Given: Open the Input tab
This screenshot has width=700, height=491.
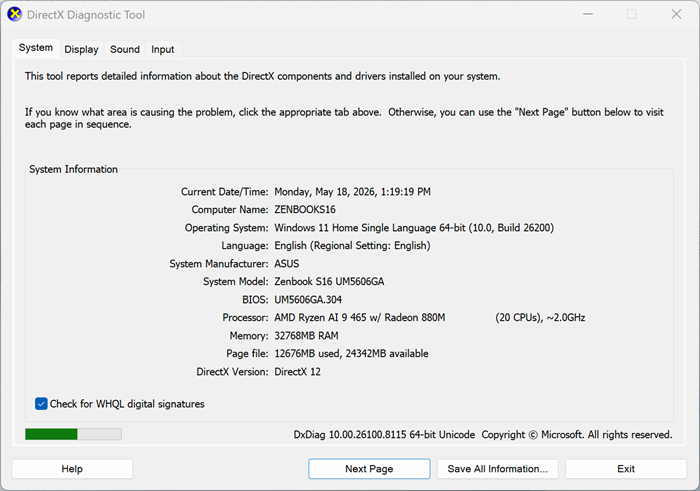Looking at the screenshot, I should click(162, 49).
